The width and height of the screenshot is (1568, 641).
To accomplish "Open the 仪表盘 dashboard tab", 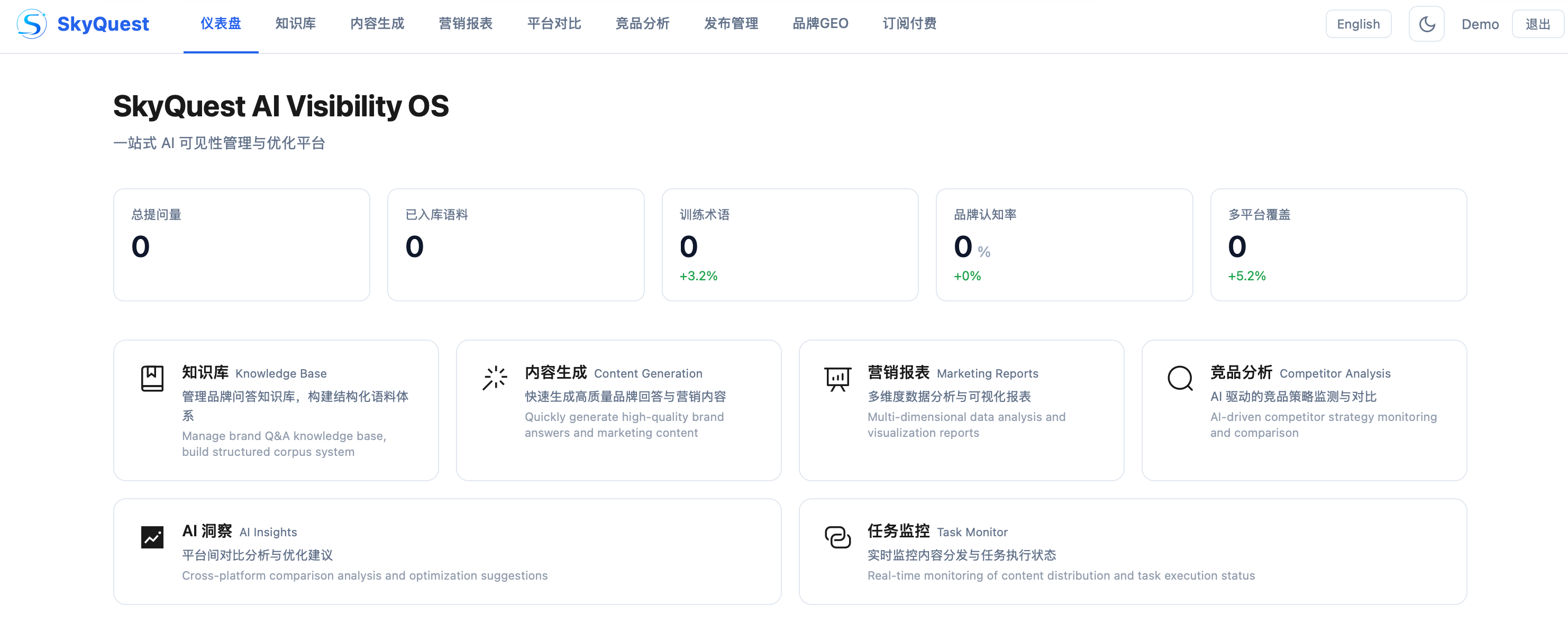I will click(221, 24).
